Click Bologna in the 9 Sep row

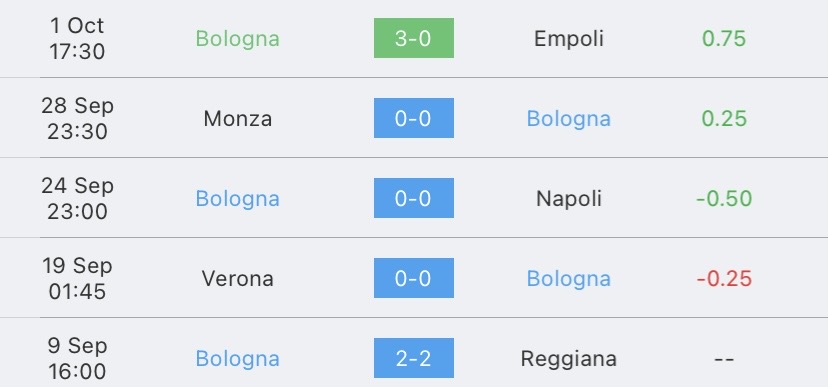(238, 360)
